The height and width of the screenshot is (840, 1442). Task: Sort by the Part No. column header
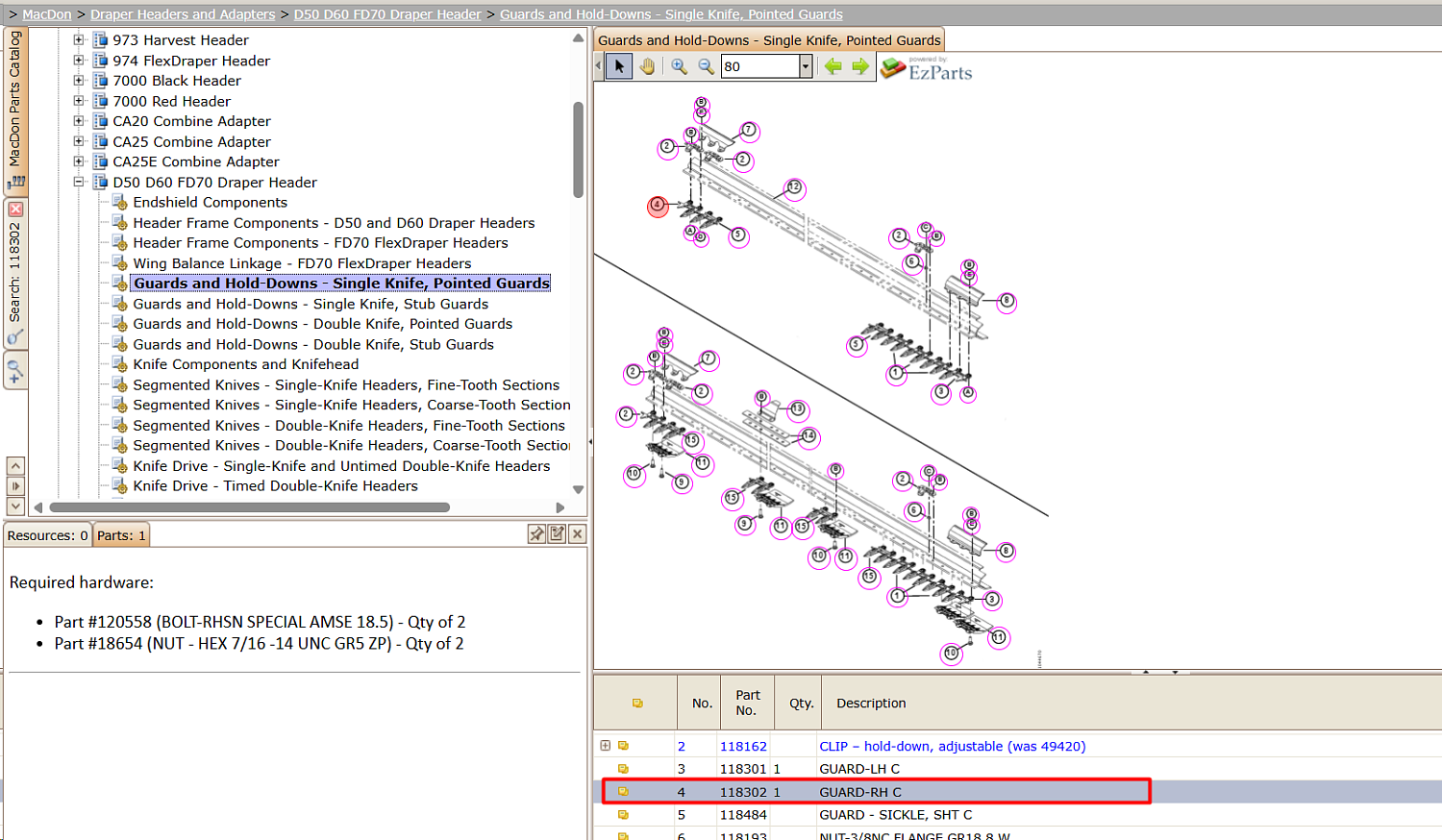(x=747, y=703)
